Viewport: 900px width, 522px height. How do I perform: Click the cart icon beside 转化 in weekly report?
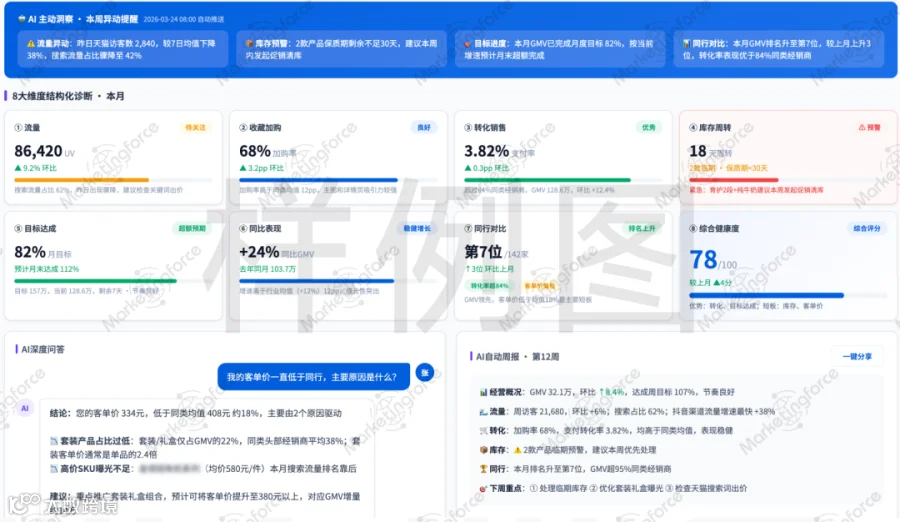[x=483, y=431]
